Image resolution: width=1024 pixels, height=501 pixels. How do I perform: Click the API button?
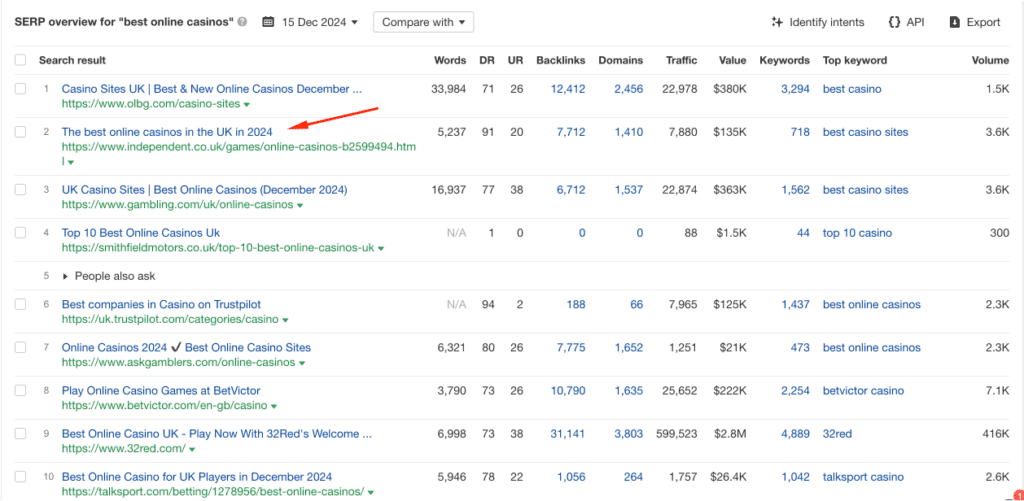click(906, 22)
